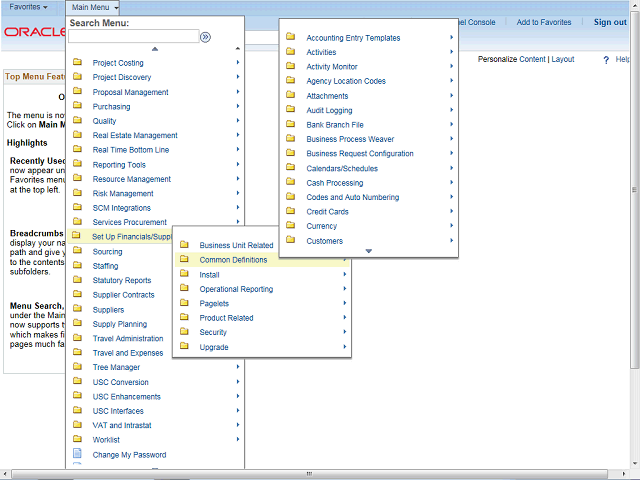Click the search go button beside Search Menu field

205,37
